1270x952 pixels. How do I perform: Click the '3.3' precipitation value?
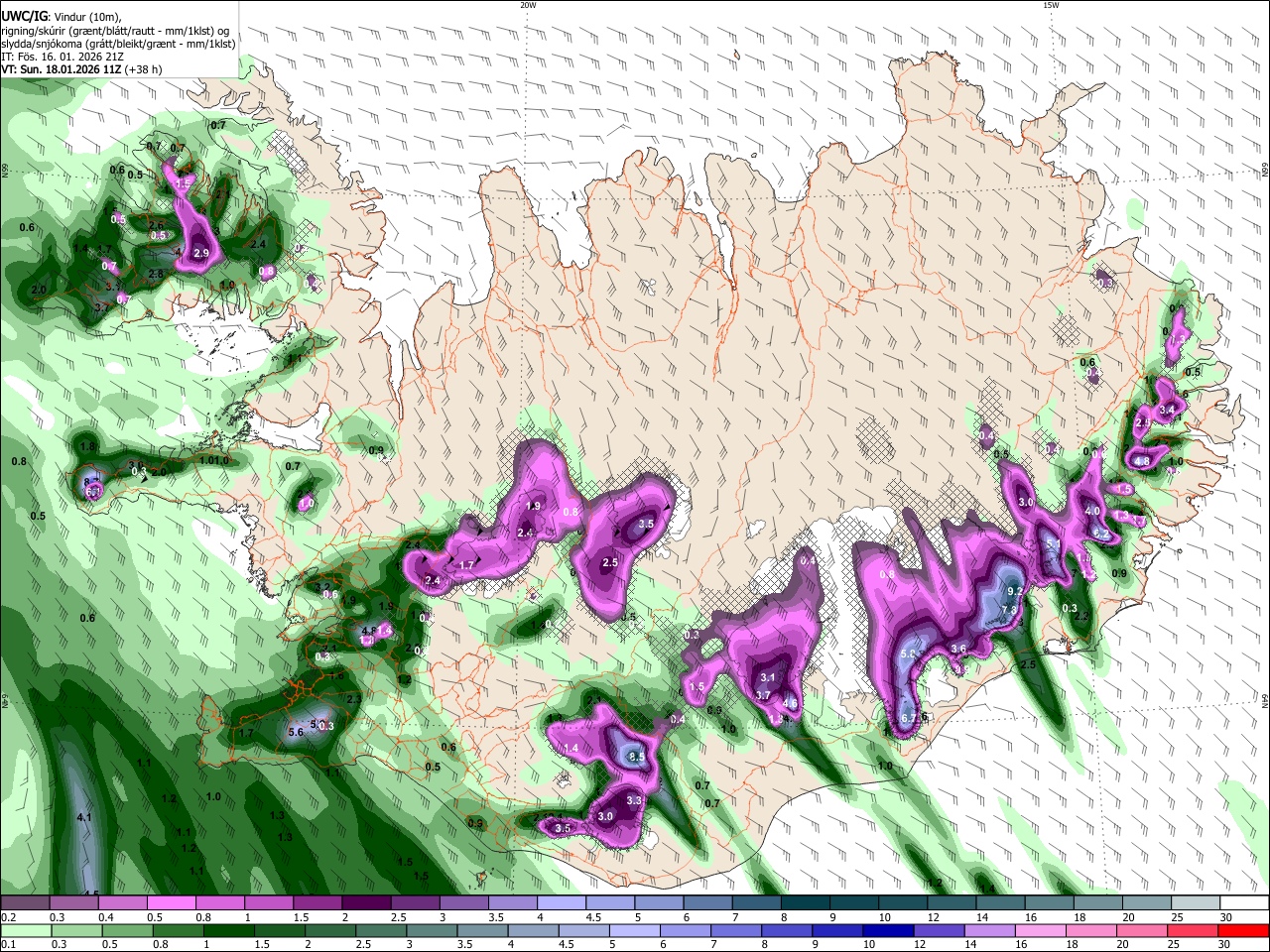(635, 800)
